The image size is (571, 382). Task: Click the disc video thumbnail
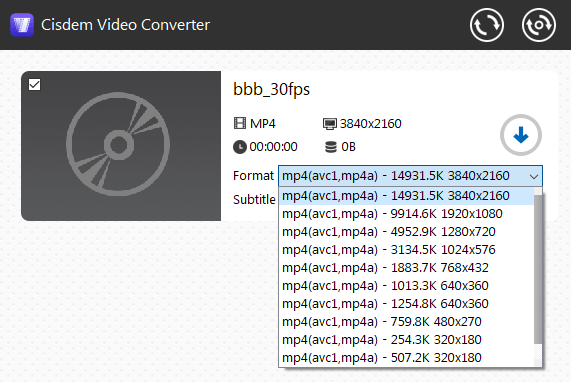click(x=121, y=146)
